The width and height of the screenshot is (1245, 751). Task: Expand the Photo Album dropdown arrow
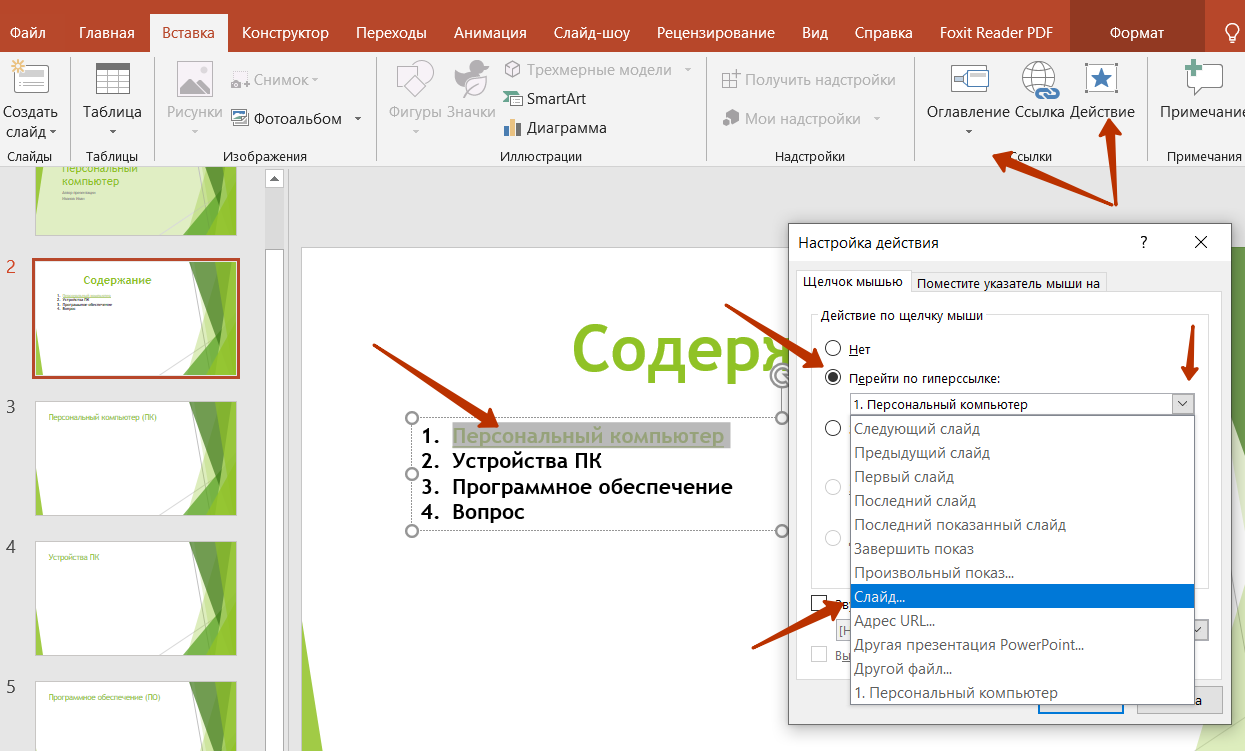(358, 119)
